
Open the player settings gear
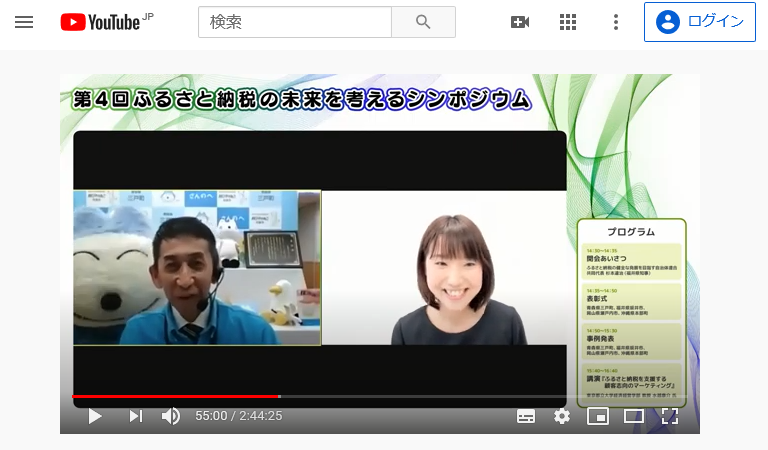pyautogui.click(x=562, y=416)
